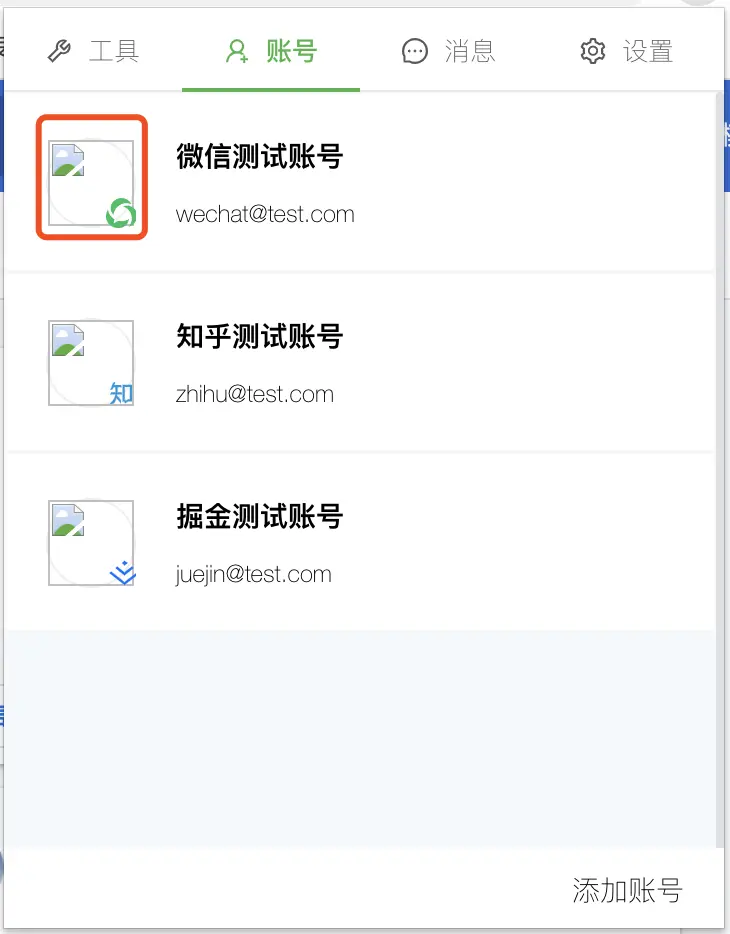Screen dimensions: 730x934
Task: Click the juejin@test.com email text
Action: 254,574
